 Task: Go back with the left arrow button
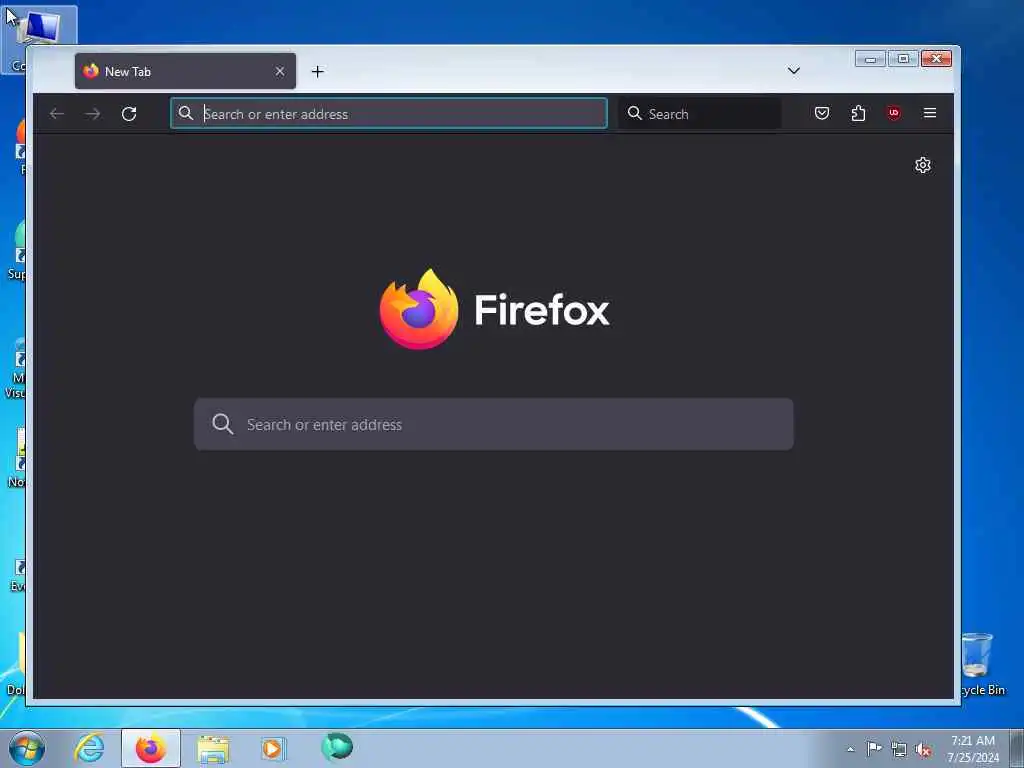[x=57, y=114]
